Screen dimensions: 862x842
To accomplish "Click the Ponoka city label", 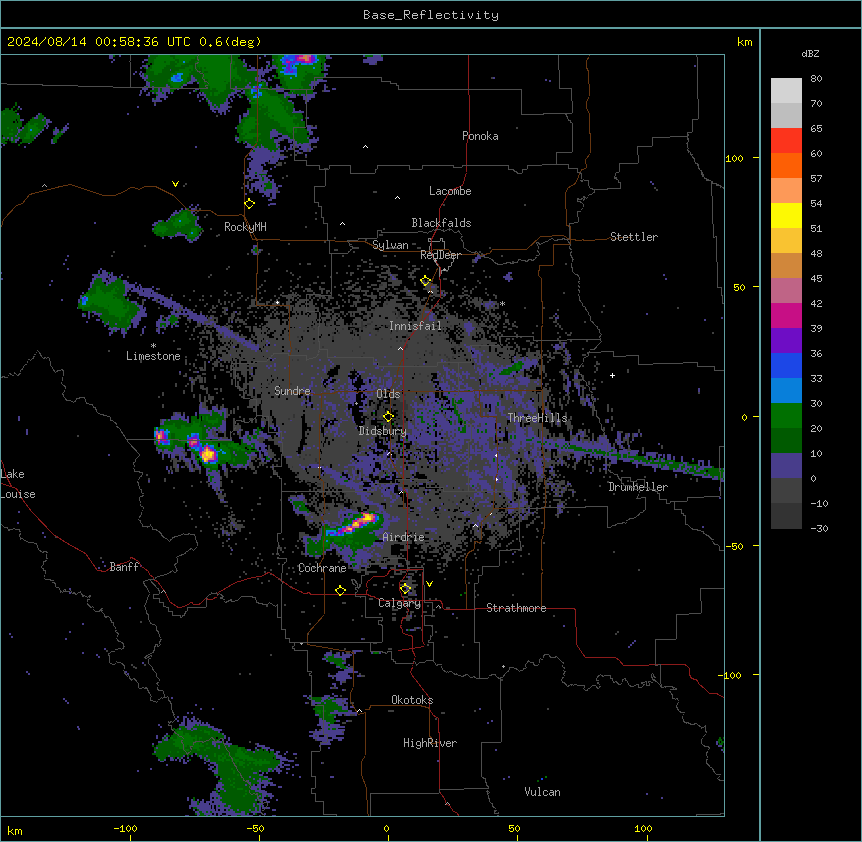I will coord(480,136).
